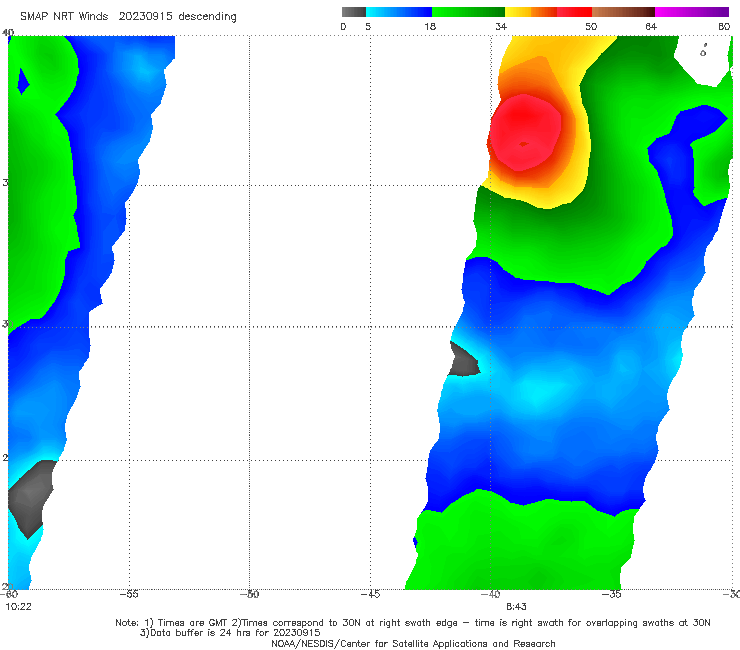
Task: Click the gray segment of the color bar
Action: [354, 12]
